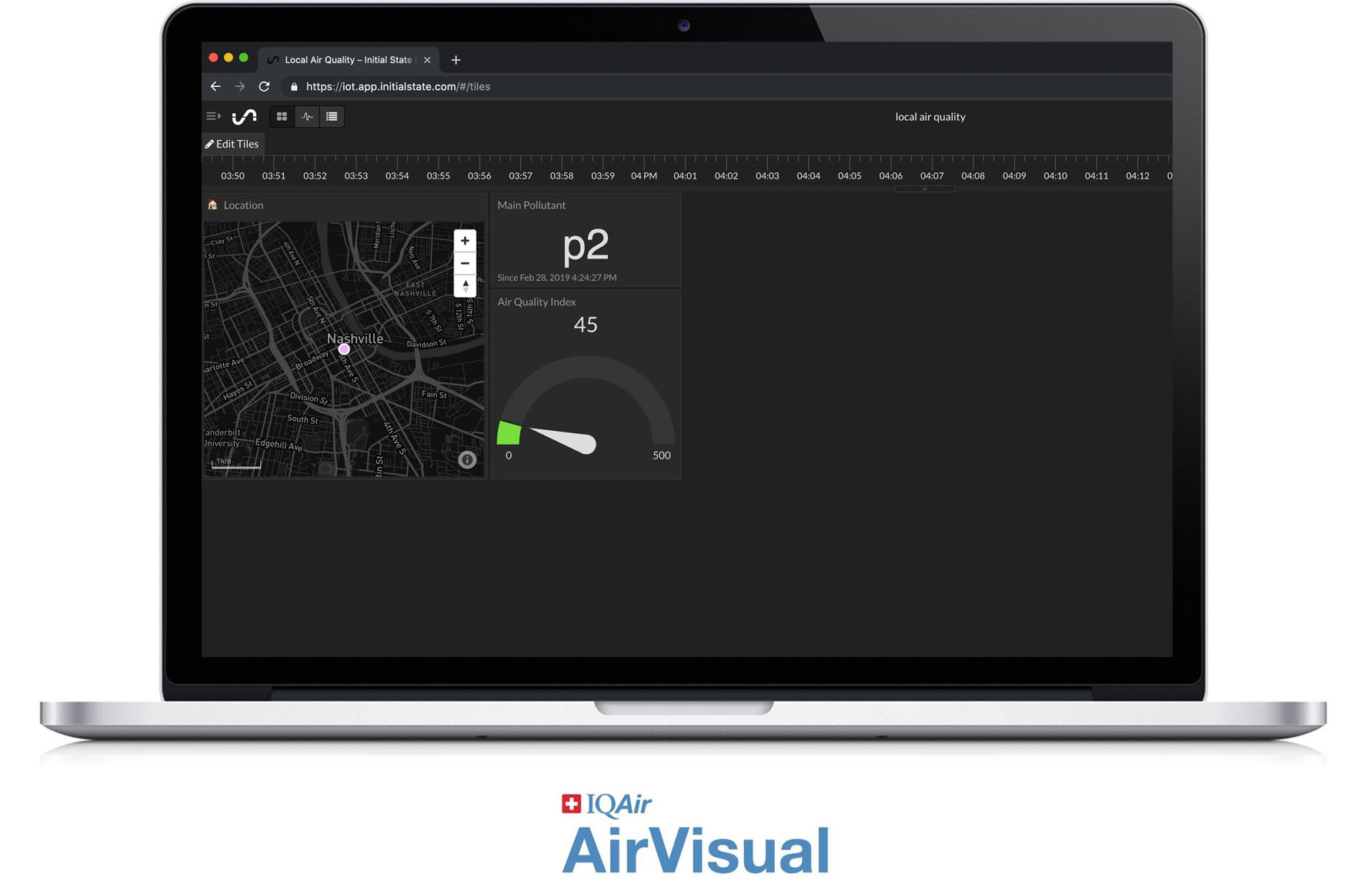Click the Location tile house icon

[213, 205]
